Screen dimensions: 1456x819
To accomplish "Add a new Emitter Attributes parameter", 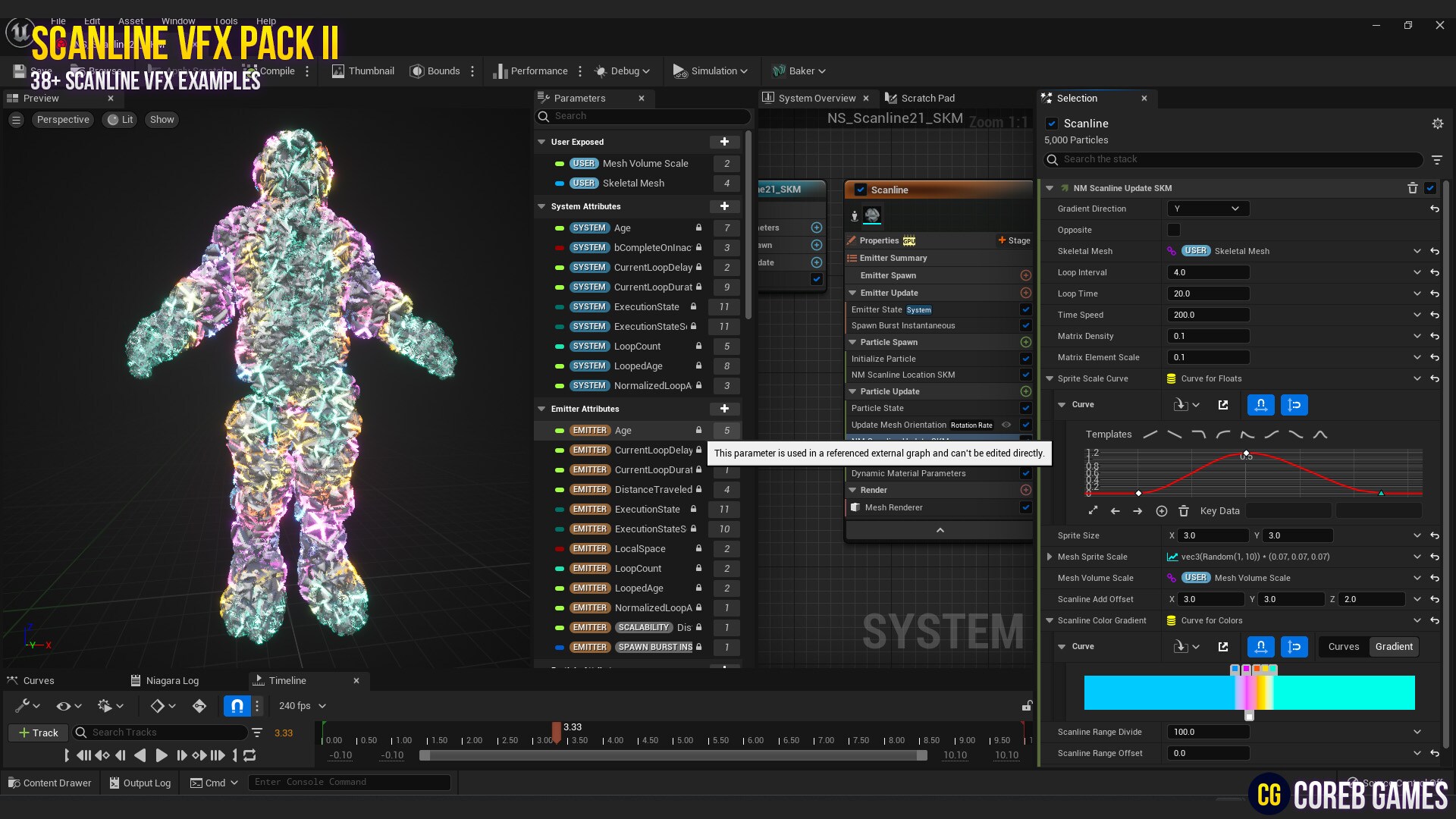I will click(724, 409).
